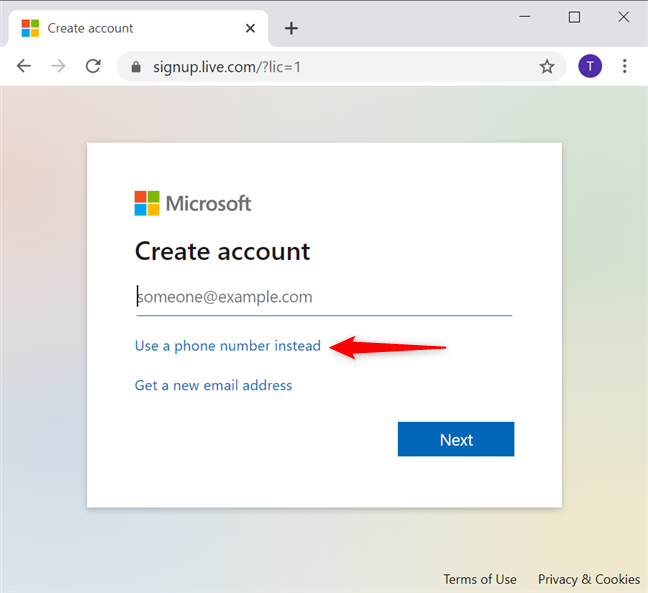Open a new tab with the plus button
Screen dimensions: 648x593
click(x=291, y=28)
